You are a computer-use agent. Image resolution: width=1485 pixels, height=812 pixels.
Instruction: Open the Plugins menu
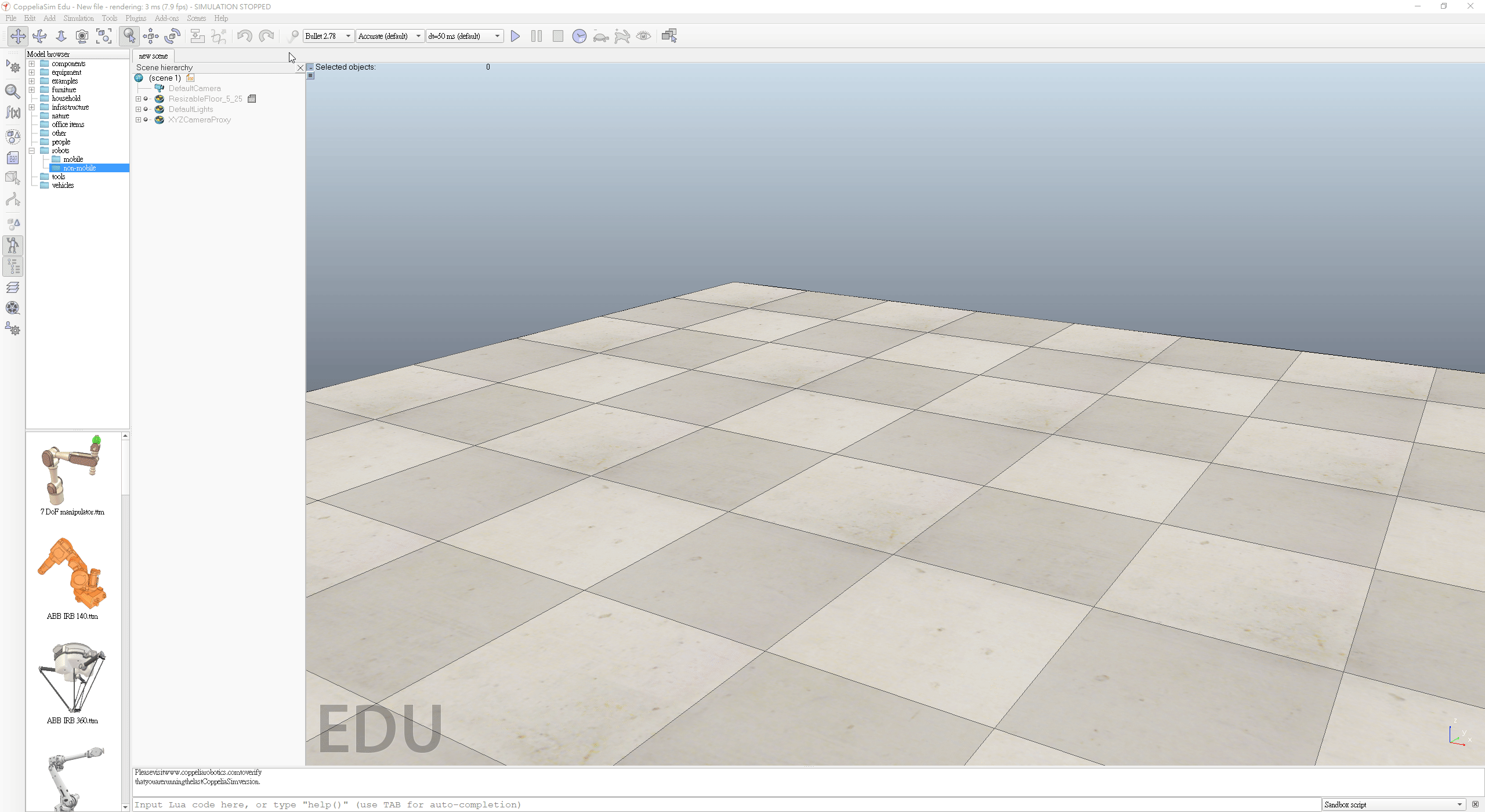coord(136,18)
